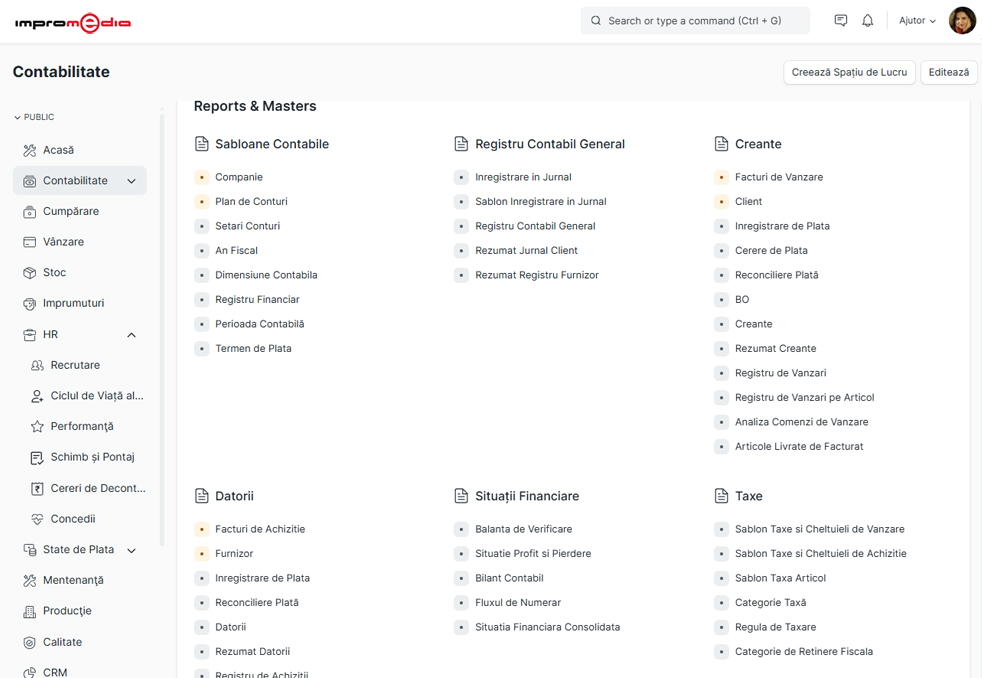Open the Ajutor help dropdown
The width and height of the screenshot is (982, 678).
click(917, 20)
